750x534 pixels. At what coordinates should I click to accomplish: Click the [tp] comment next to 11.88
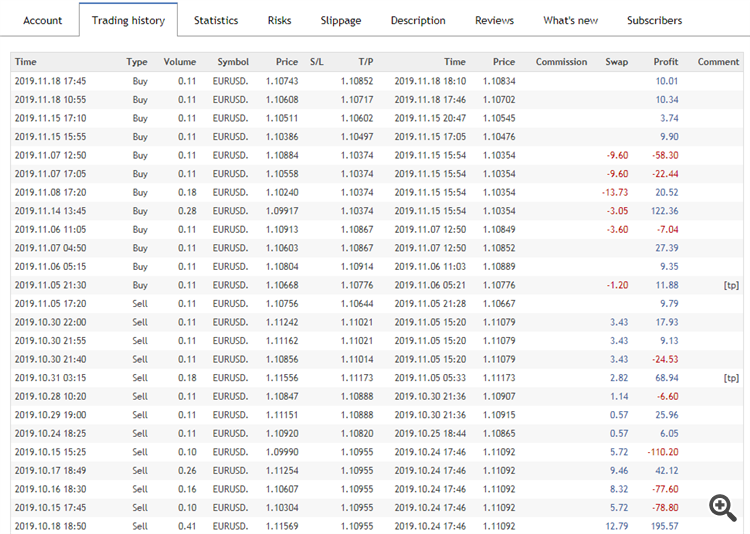[x=731, y=286]
